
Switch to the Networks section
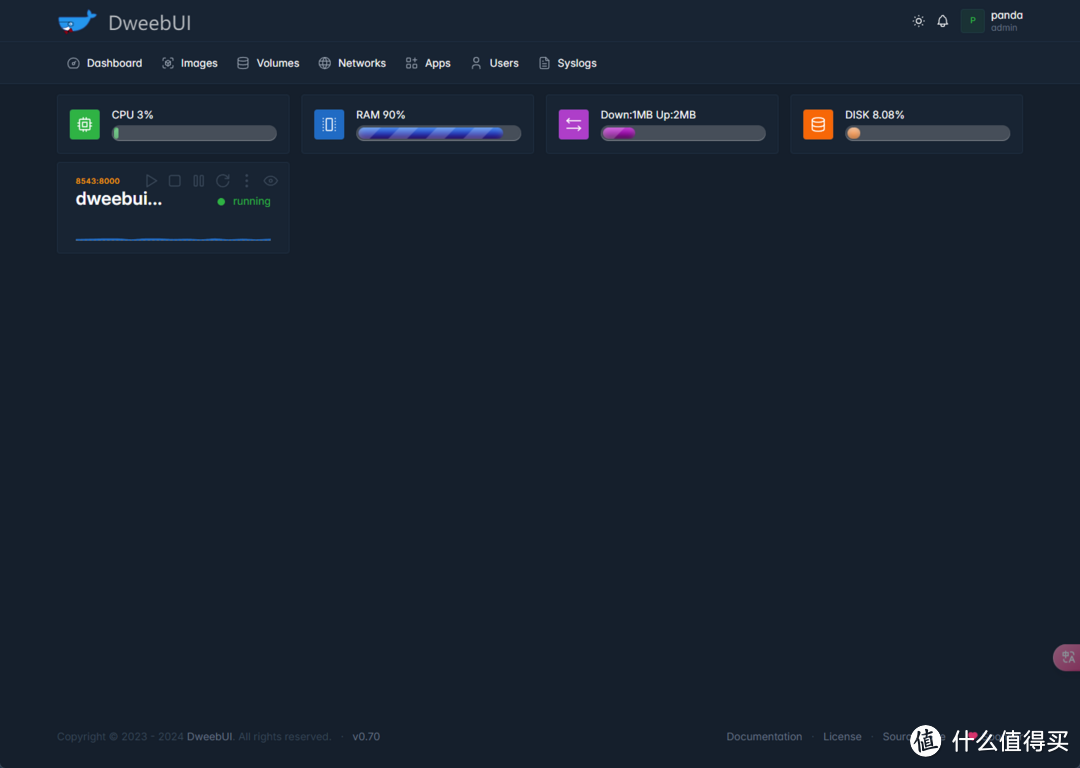pyautogui.click(x=352, y=63)
